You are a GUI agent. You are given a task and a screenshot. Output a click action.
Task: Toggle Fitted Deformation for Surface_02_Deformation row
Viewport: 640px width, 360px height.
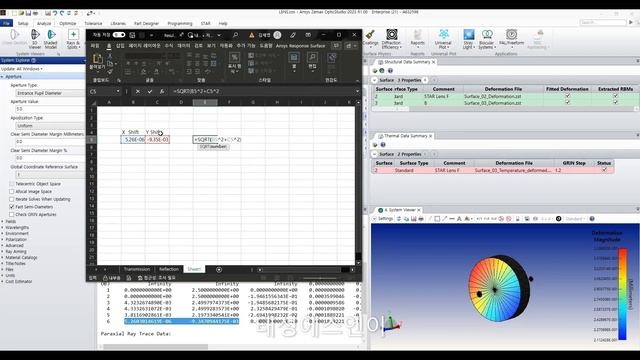(567, 96)
